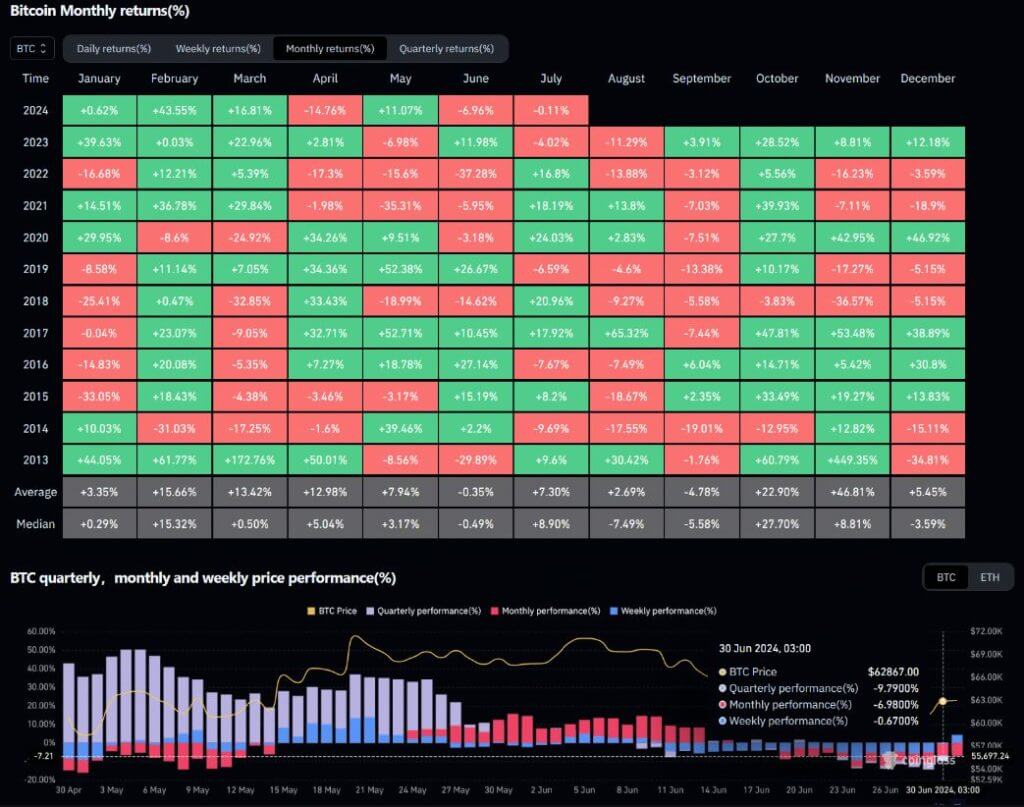The height and width of the screenshot is (807, 1024).
Task: Click the +27.70% October median cell
Action: [777, 524]
